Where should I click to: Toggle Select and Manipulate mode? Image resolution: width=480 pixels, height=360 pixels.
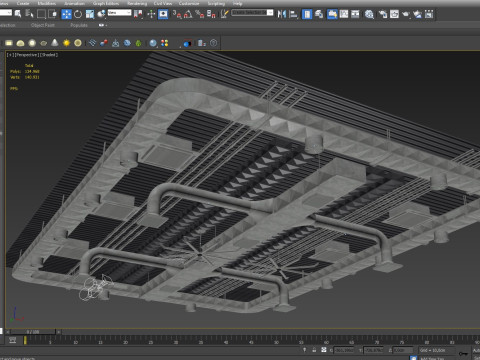(x=151, y=14)
